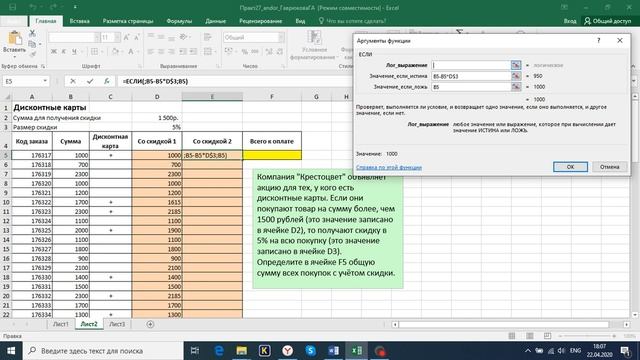Click the Вход sign-in button
The width and height of the screenshot is (640, 360).
pyautogui.click(x=570, y=21)
